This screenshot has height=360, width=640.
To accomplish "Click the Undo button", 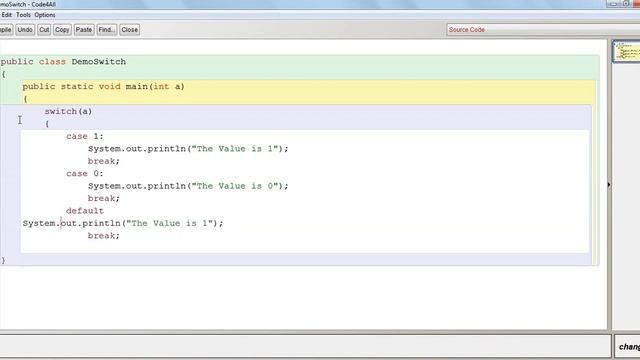I will coord(25,30).
